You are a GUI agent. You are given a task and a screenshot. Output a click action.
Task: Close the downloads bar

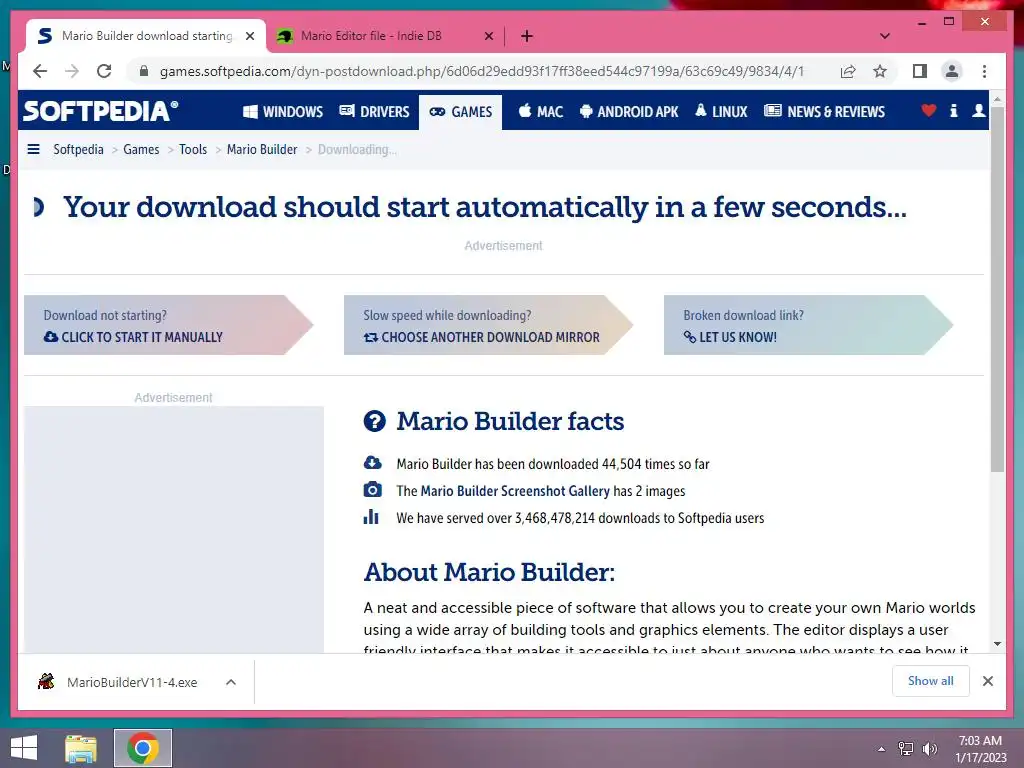987,681
